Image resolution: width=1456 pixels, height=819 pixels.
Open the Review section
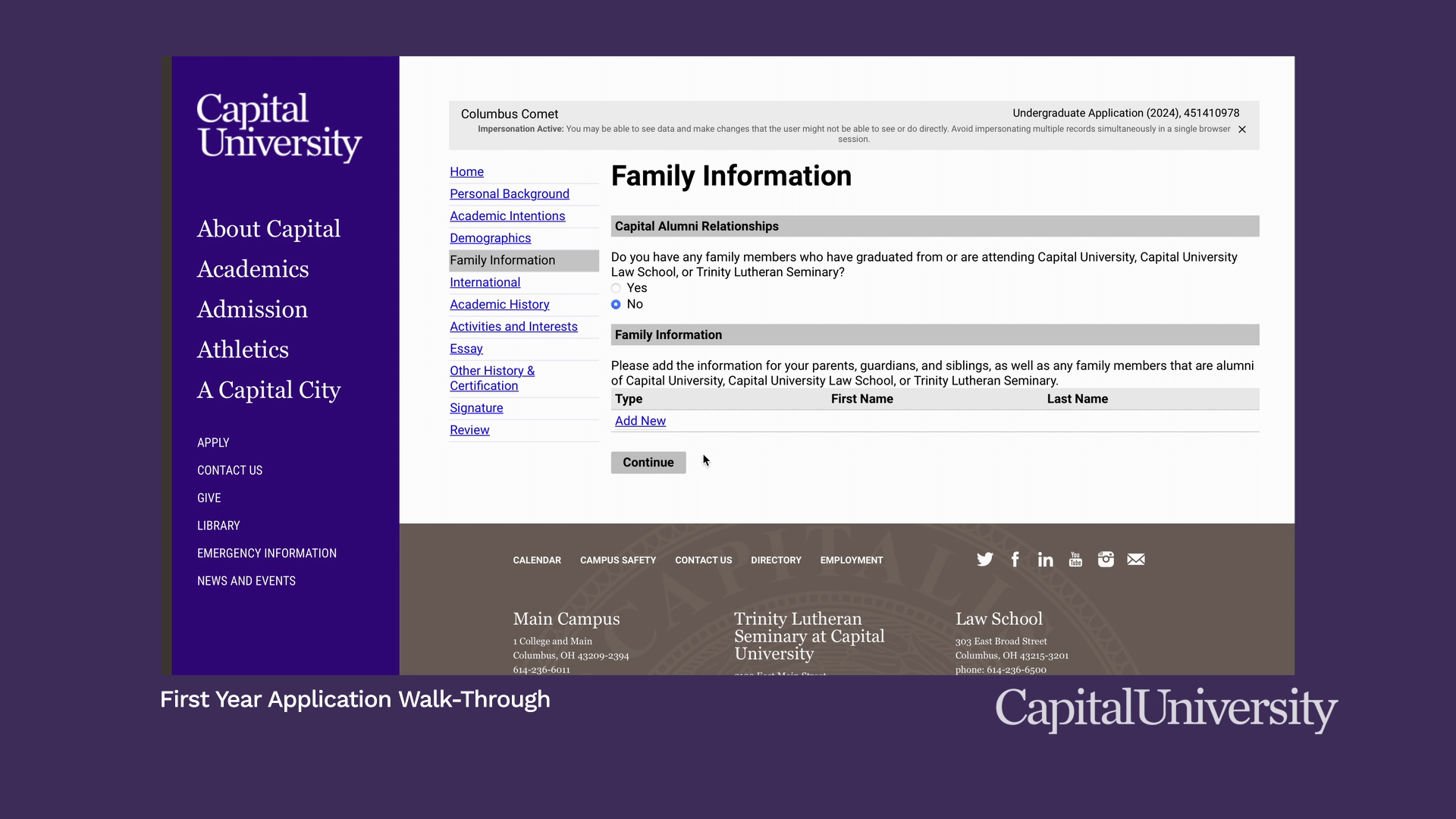(469, 430)
